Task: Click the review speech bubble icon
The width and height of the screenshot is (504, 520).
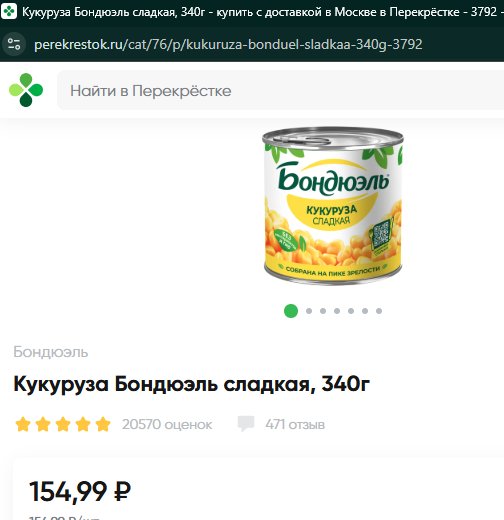Action: 246,424
